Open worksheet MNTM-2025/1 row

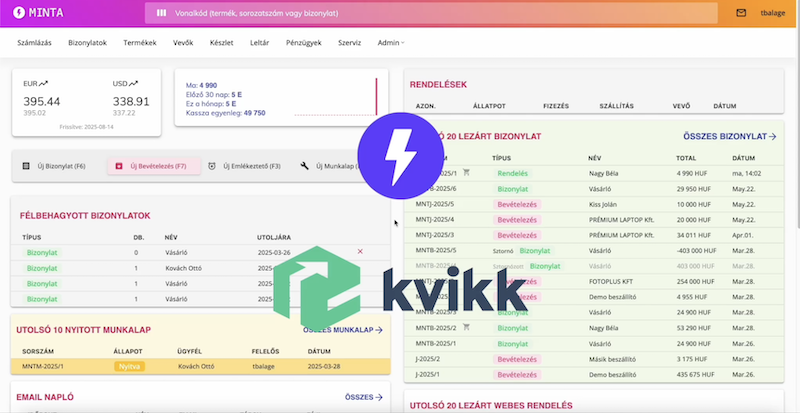click(201, 366)
